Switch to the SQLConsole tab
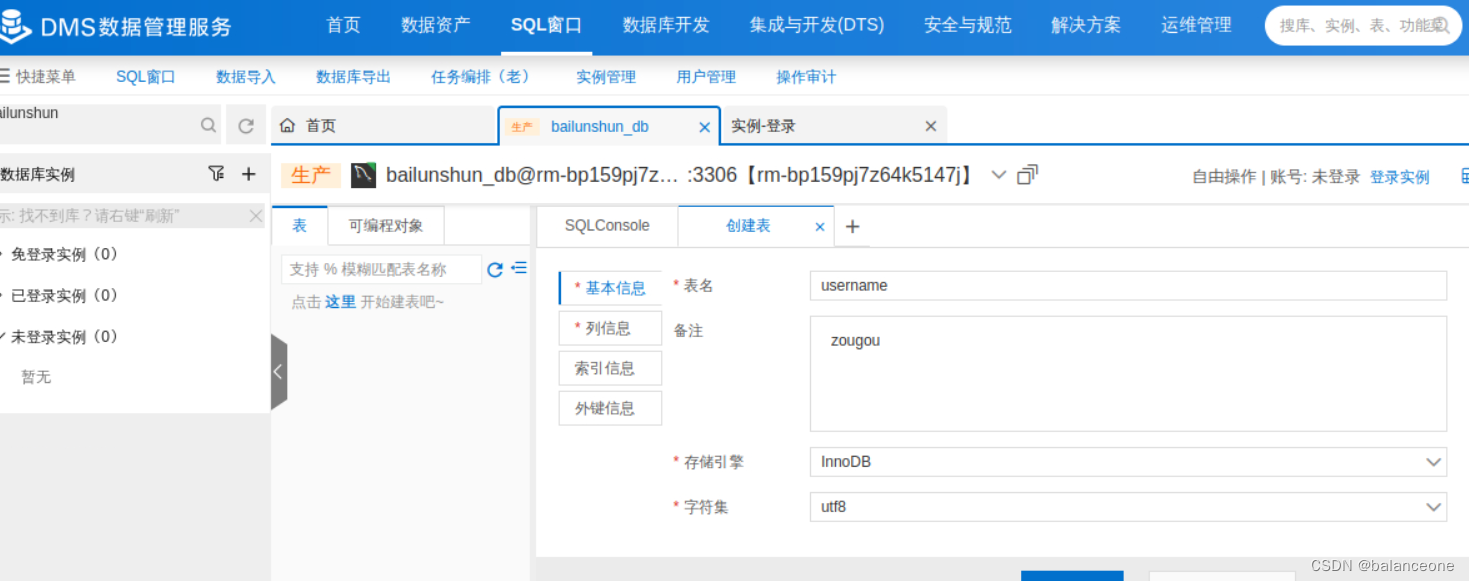 coord(606,225)
